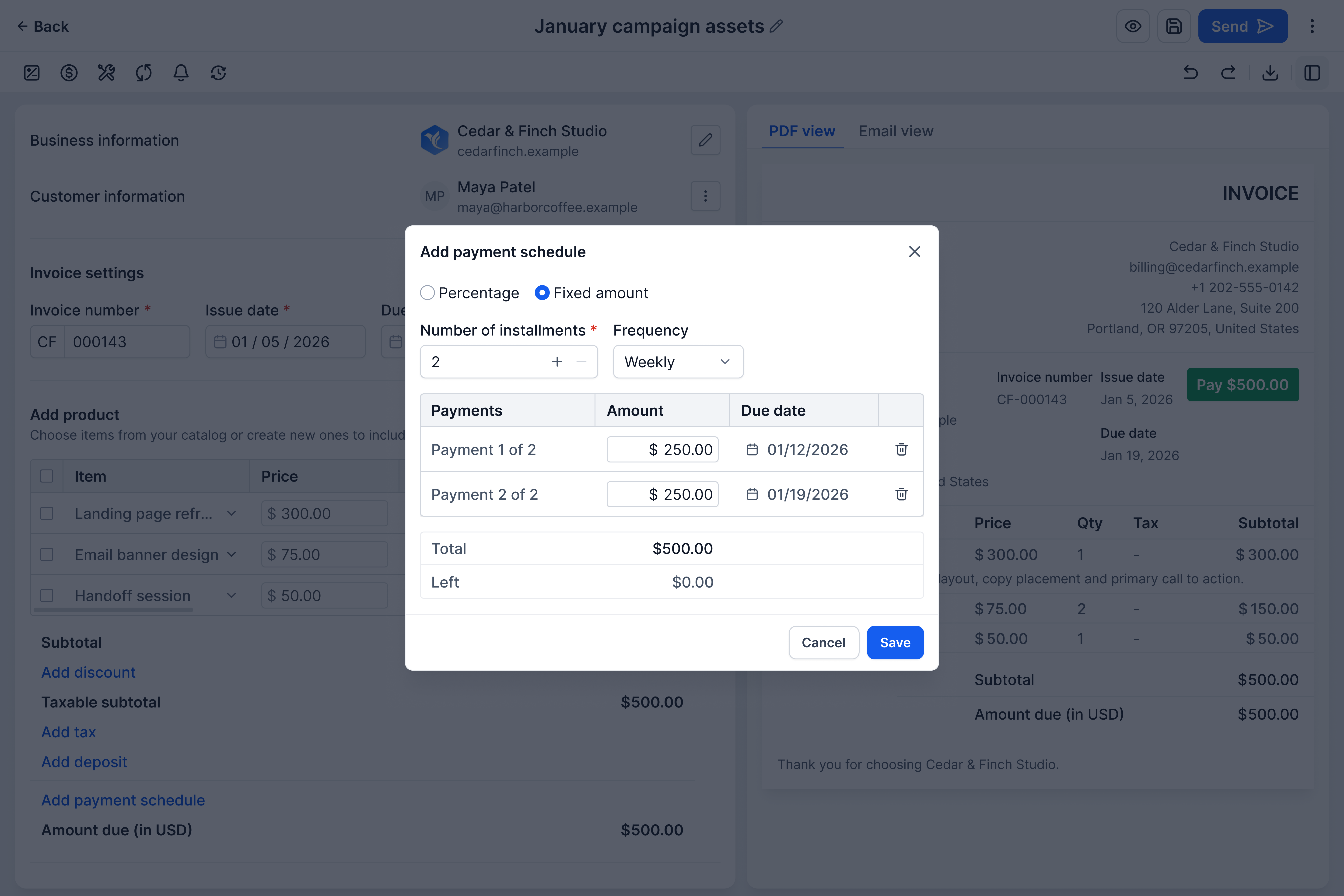Click the $ 50.00 price field

(324, 595)
